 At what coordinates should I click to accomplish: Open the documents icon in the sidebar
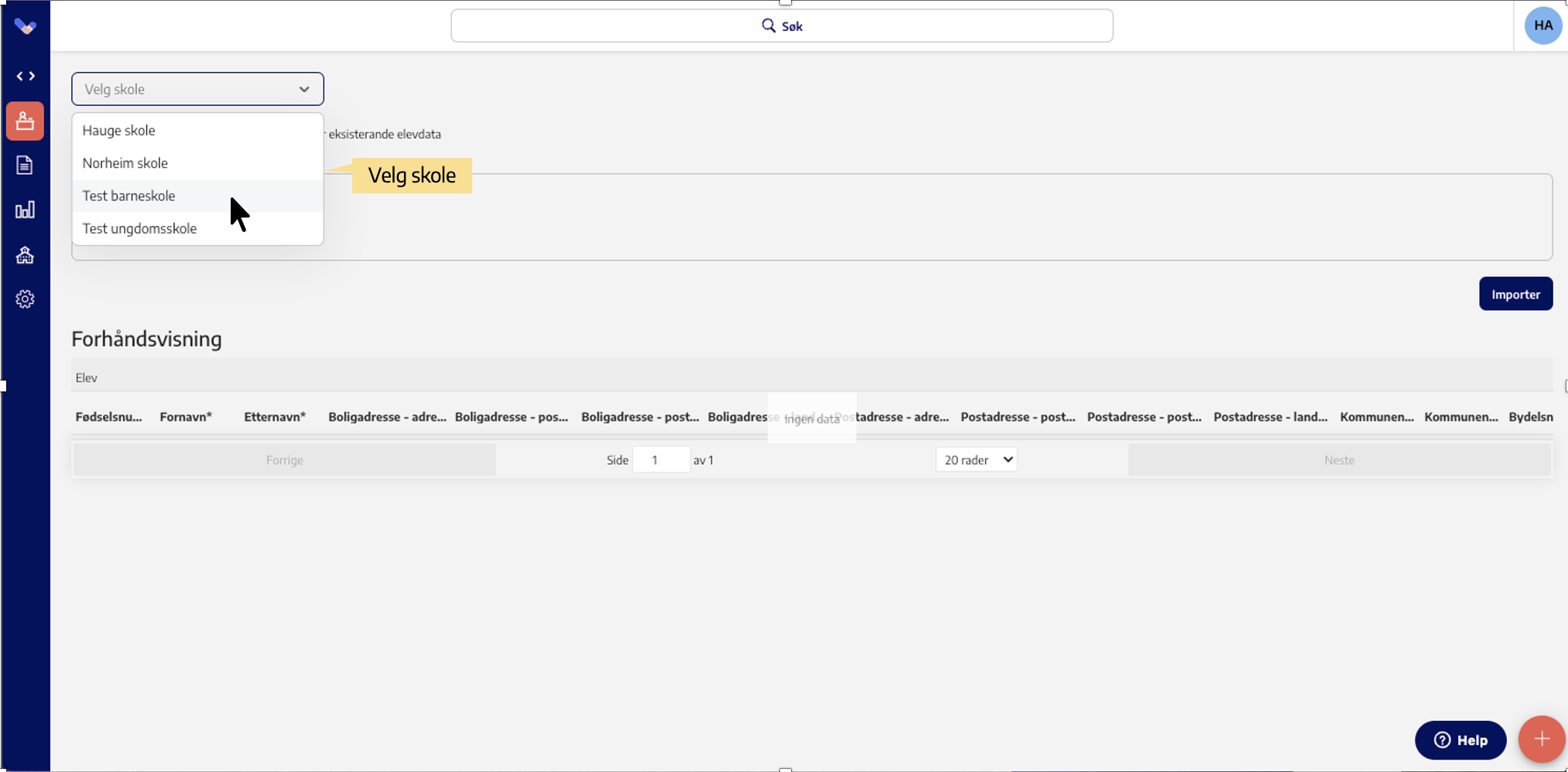click(x=25, y=165)
